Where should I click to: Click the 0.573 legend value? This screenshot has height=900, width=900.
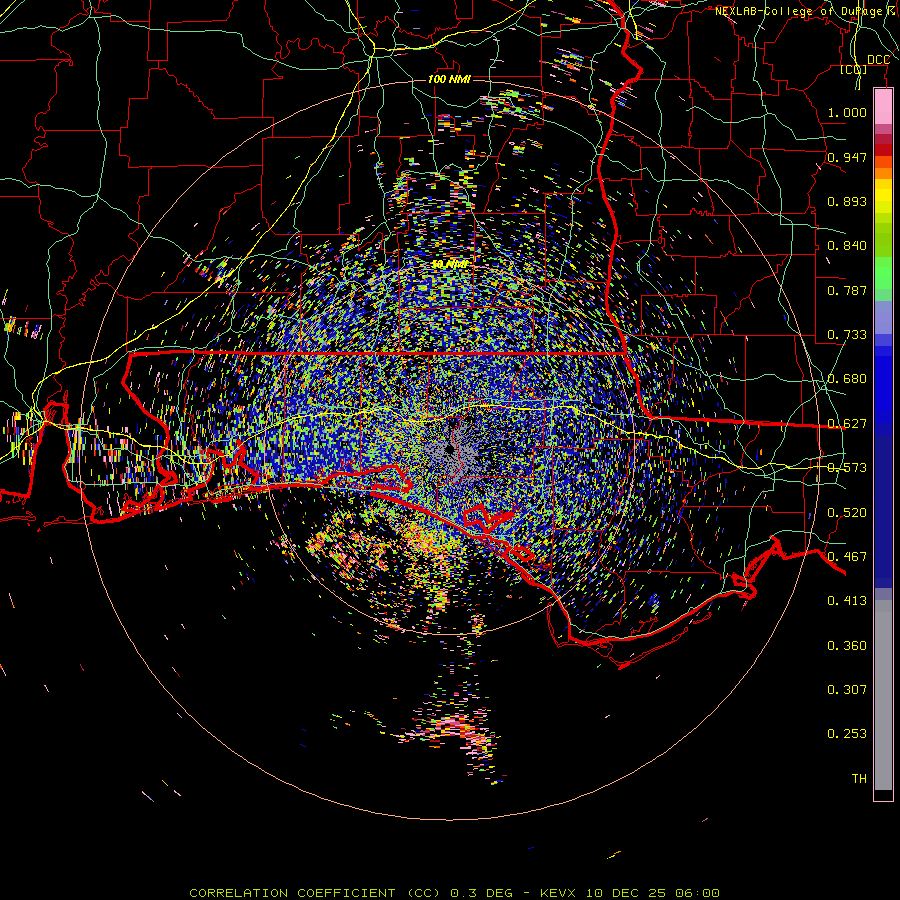847,468
